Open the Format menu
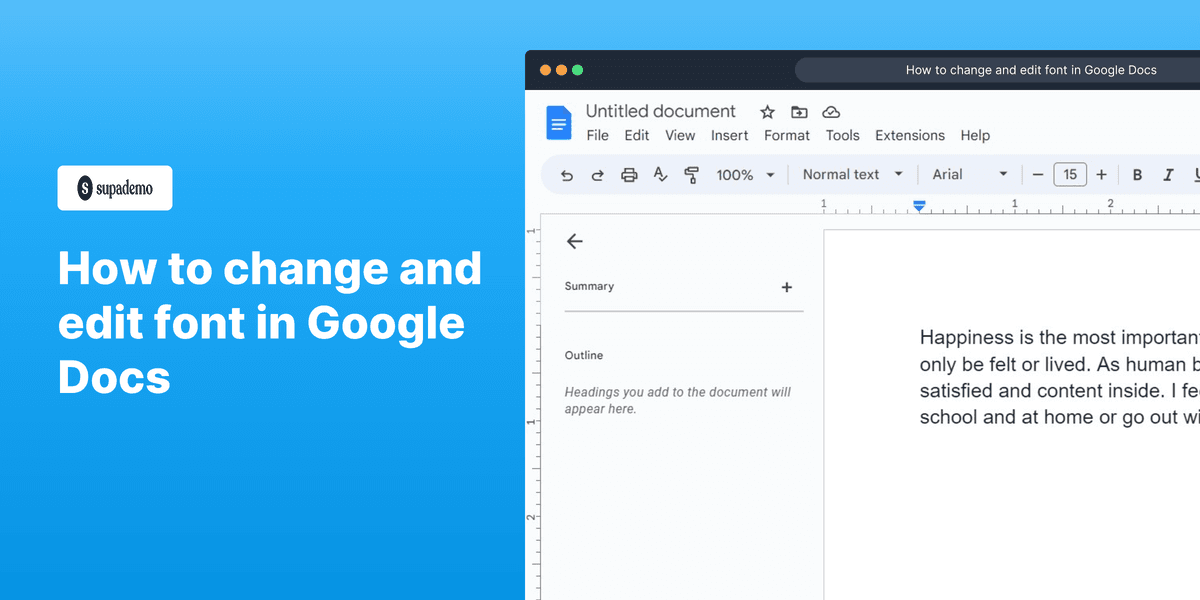This screenshot has height=600, width=1200. (787, 135)
